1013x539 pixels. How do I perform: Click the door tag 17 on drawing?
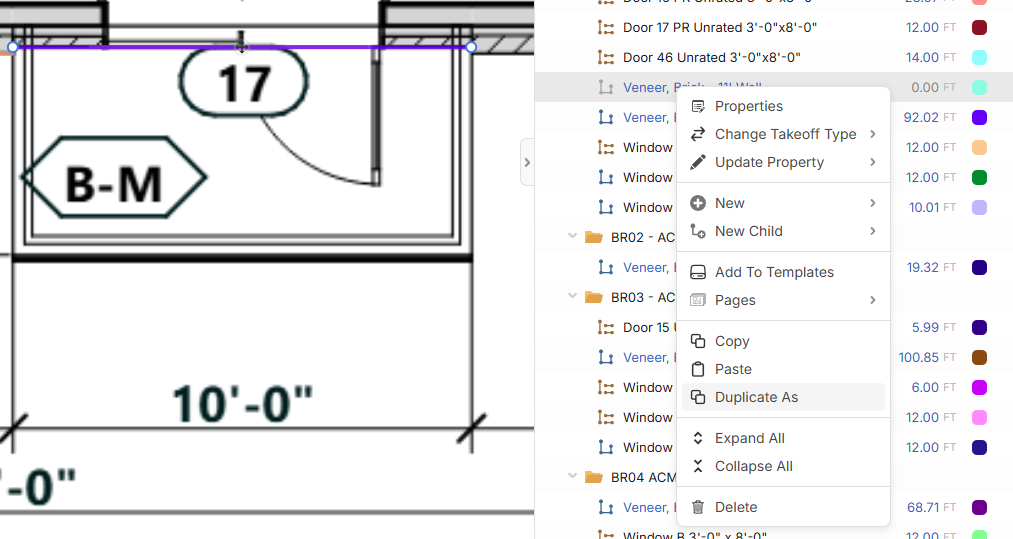(x=244, y=84)
